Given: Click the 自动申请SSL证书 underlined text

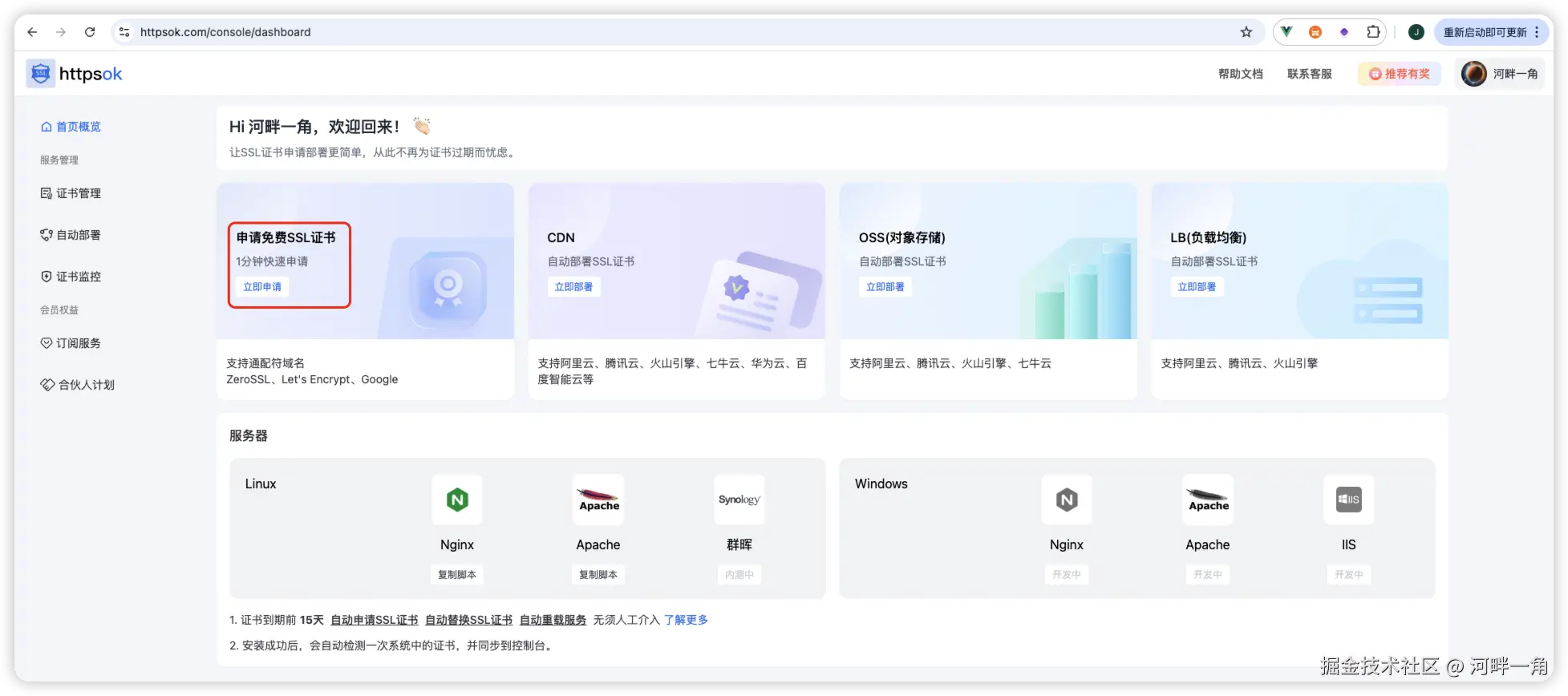Looking at the screenshot, I should (375, 620).
